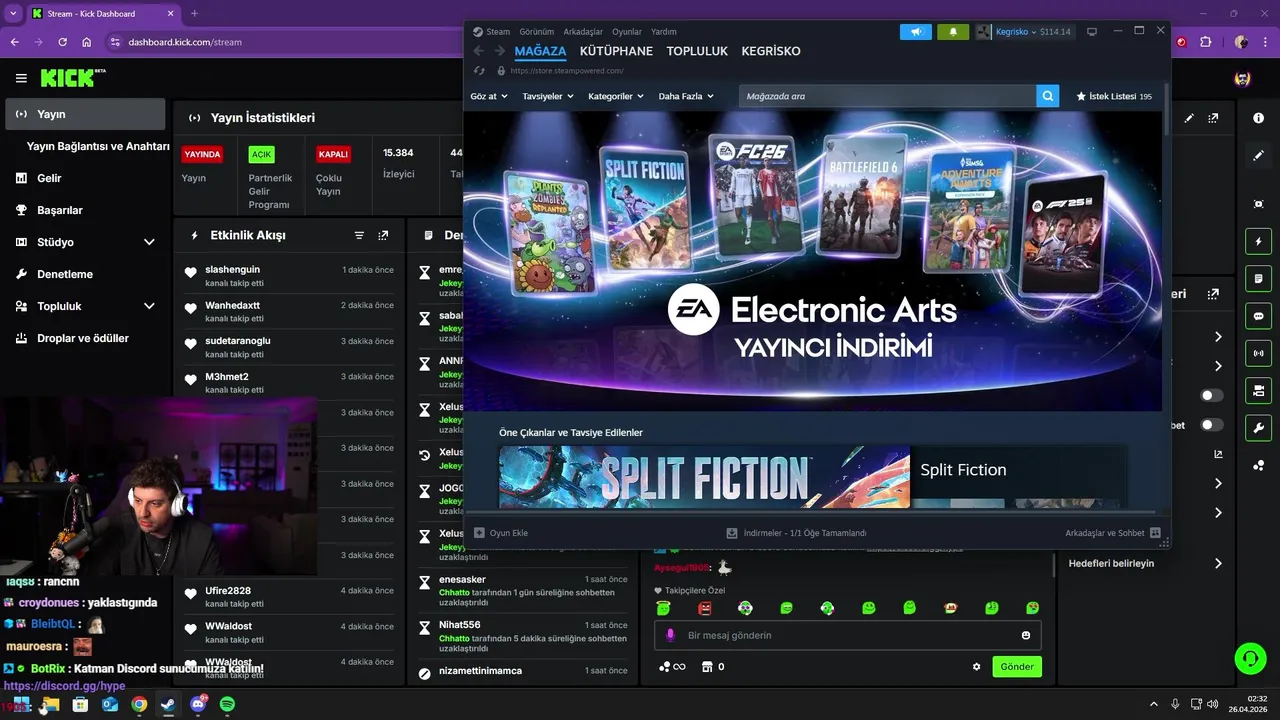
Task: Open the Daha Fazla dropdown in Steam
Action: [x=686, y=96]
